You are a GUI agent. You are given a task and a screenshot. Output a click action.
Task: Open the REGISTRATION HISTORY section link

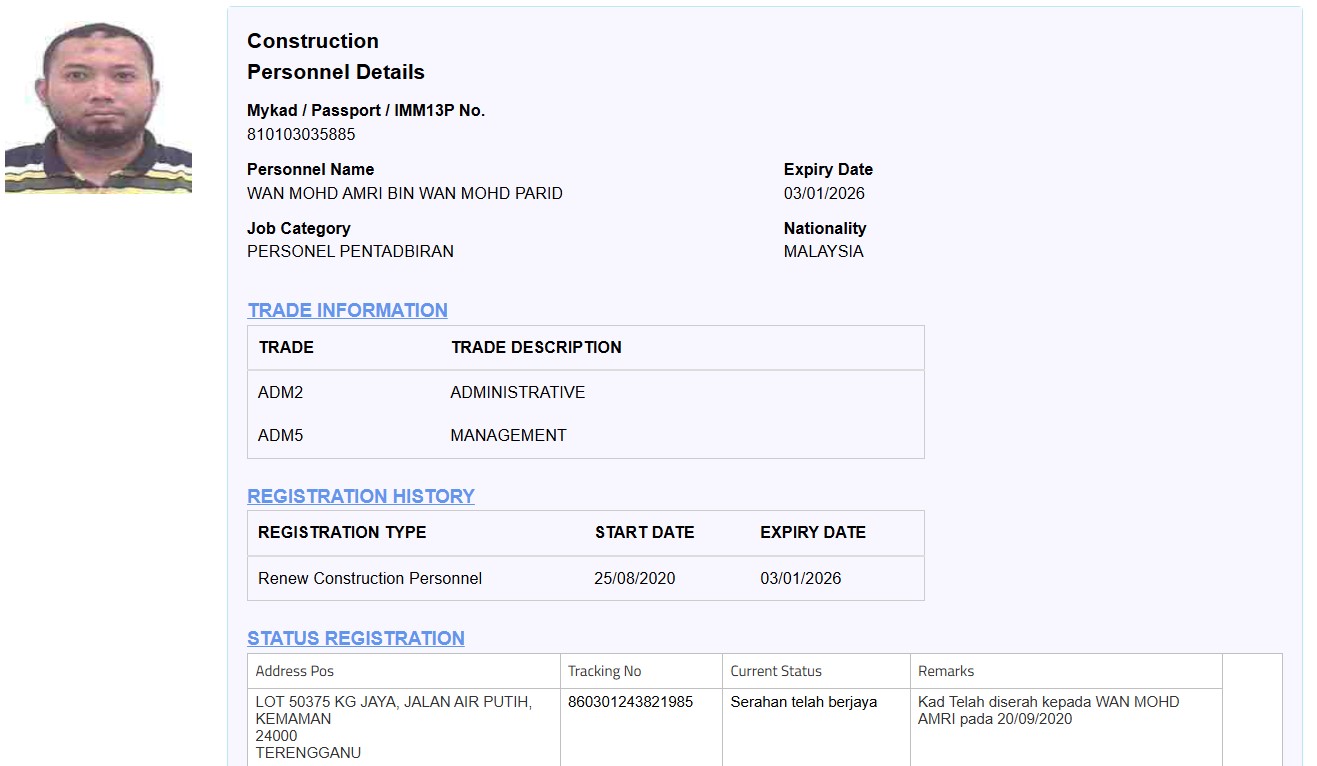coord(360,496)
